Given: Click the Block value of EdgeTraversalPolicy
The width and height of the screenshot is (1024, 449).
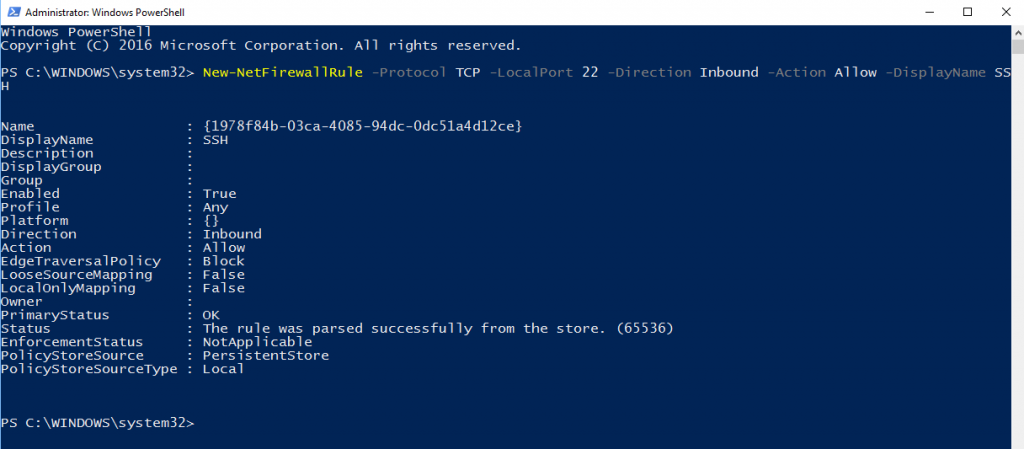Looking at the screenshot, I should coord(223,261).
